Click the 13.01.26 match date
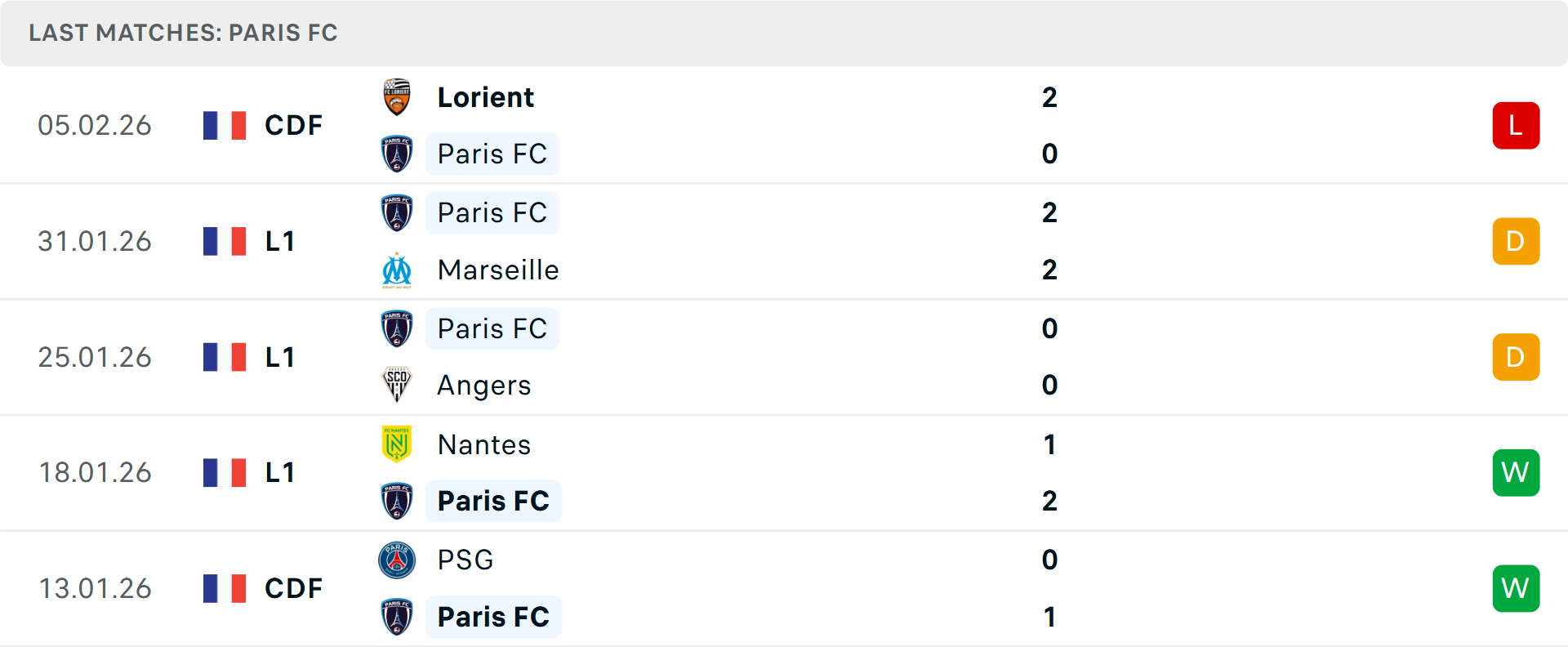Screen dimensions: 1568x647 click(x=96, y=588)
